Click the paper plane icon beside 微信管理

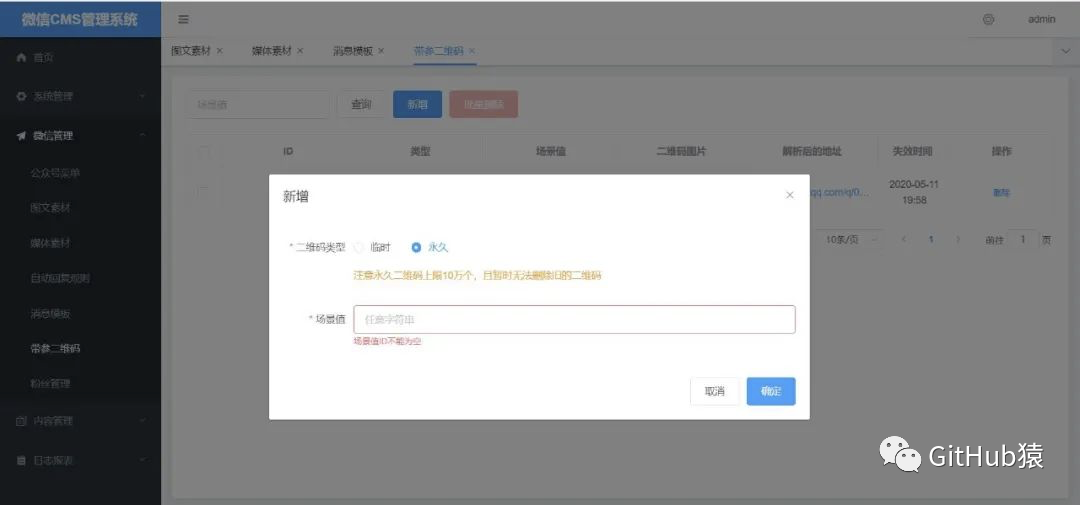coord(21,136)
